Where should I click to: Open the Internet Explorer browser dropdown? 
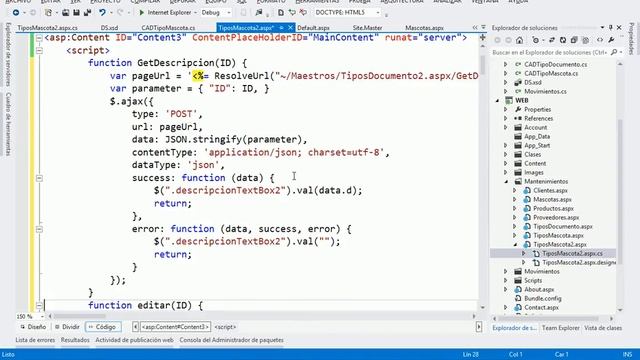coord(195,13)
